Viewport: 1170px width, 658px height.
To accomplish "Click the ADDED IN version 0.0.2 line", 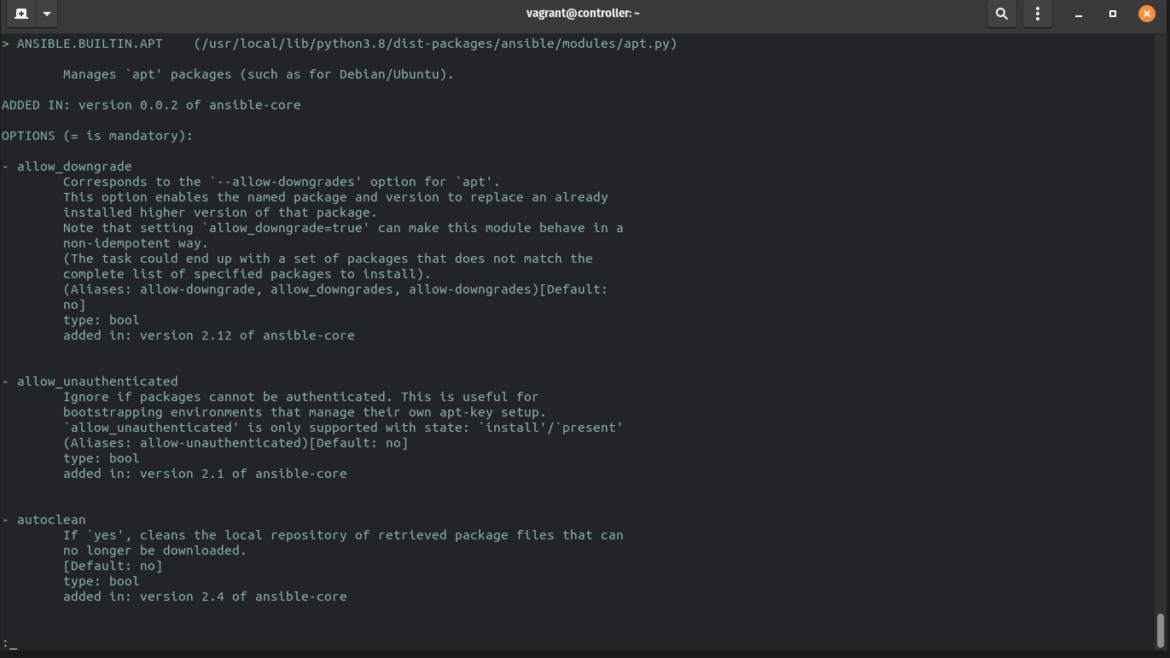I will pos(151,105).
